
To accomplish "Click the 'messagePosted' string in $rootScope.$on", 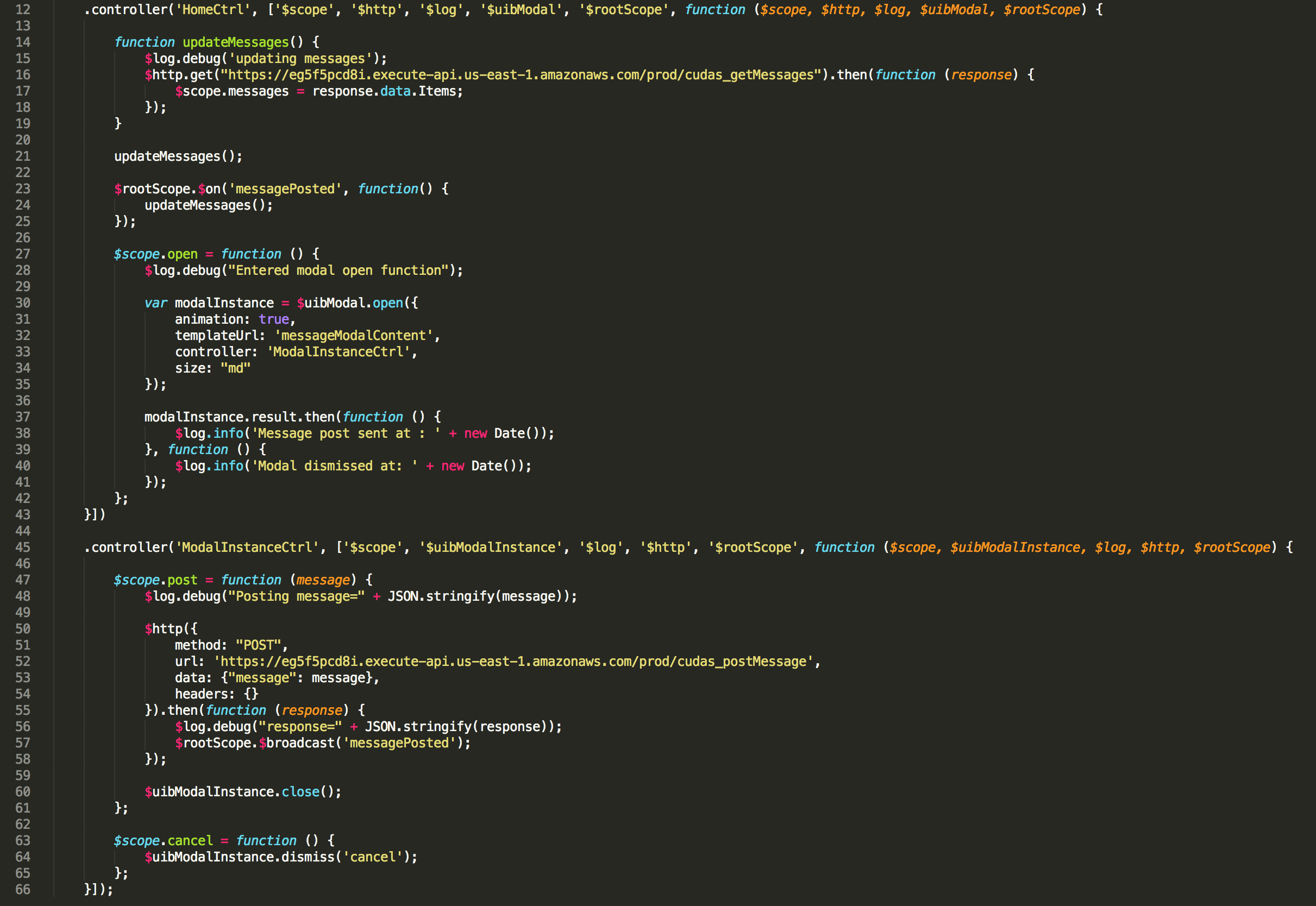I will pos(285,189).
